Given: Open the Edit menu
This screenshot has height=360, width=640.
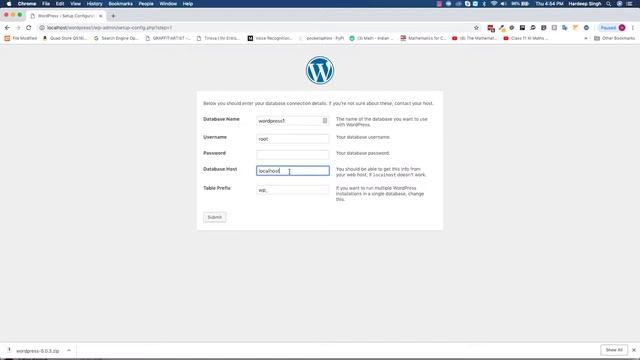Looking at the screenshot, I should click(x=60, y=4).
